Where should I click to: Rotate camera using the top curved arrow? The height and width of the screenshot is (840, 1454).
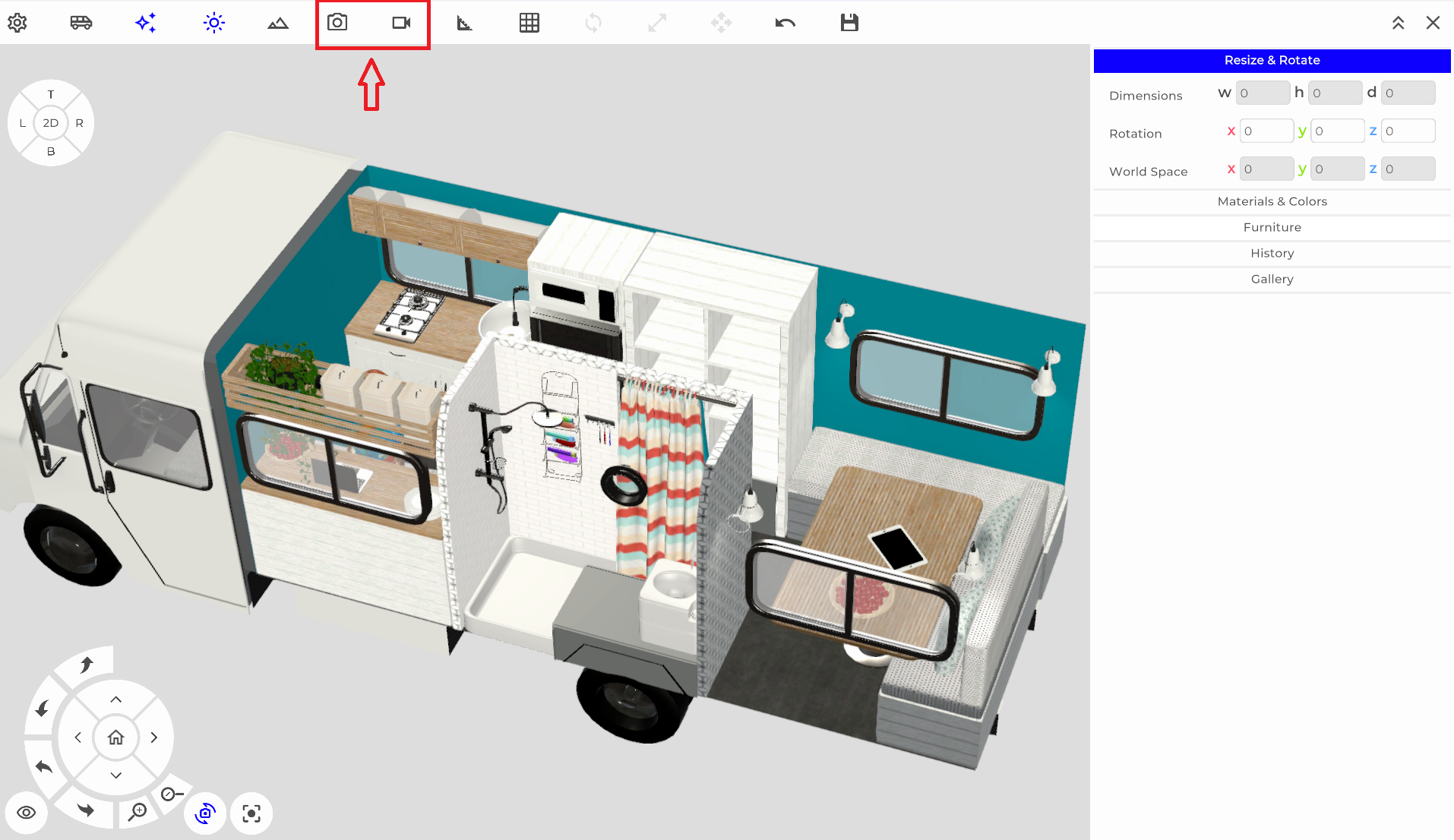(x=87, y=665)
